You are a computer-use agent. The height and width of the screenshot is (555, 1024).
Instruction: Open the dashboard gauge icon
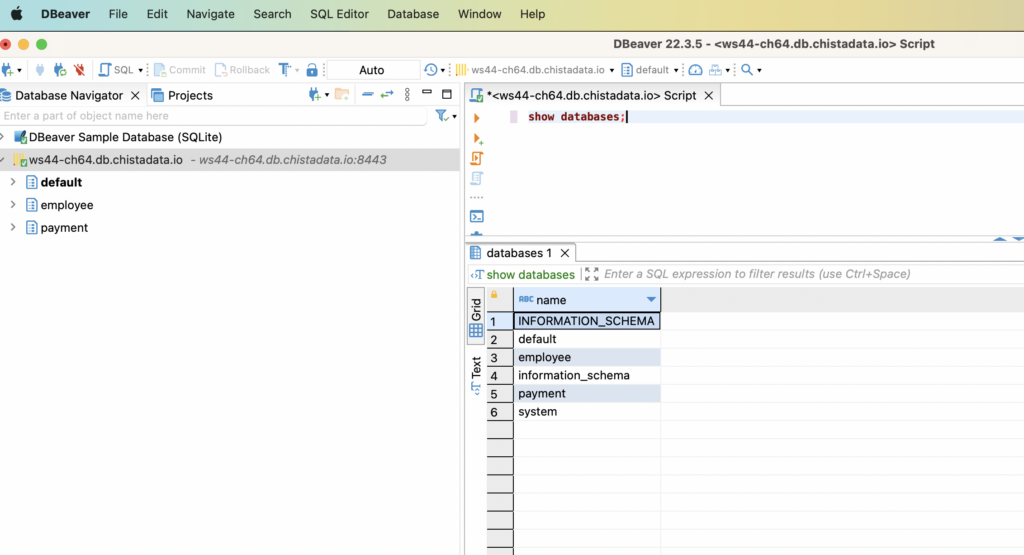[x=696, y=70]
